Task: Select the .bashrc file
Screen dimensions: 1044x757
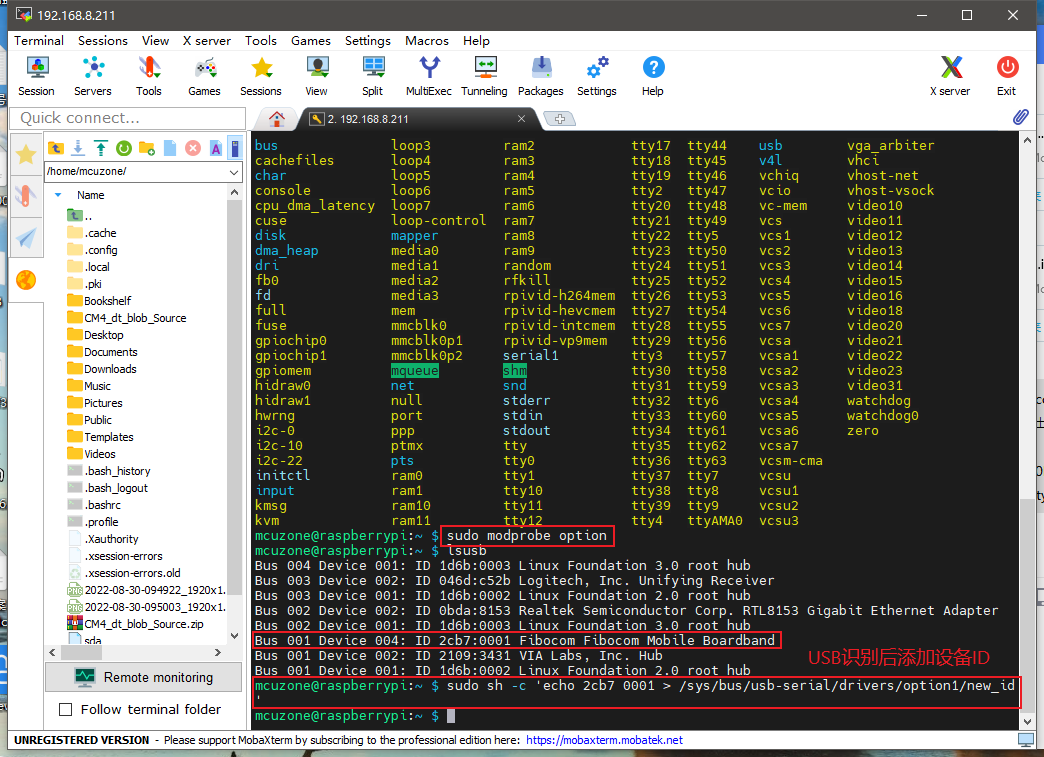Action: (x=94, y=505)
